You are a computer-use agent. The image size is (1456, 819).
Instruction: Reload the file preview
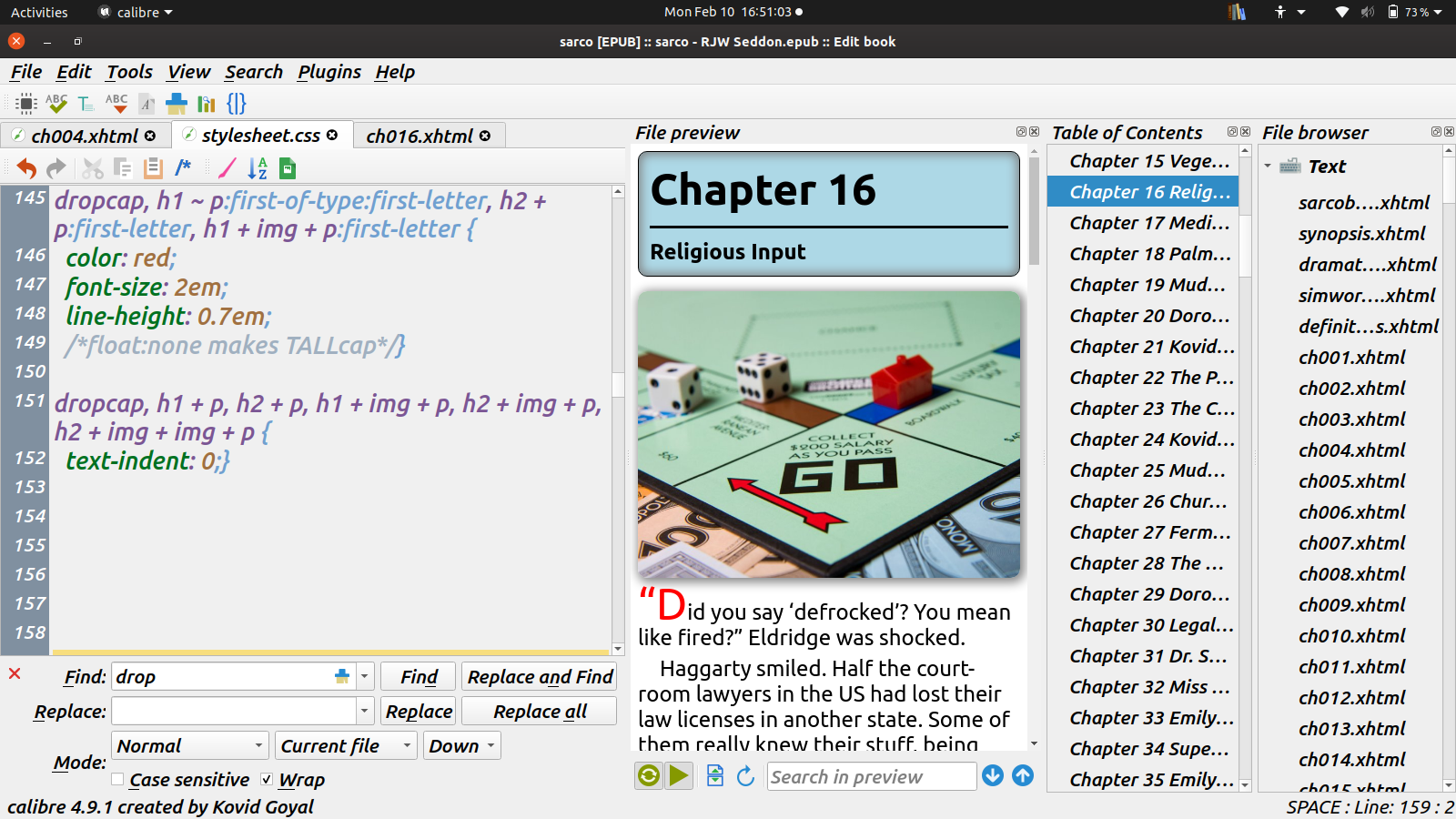pos(745,775)
